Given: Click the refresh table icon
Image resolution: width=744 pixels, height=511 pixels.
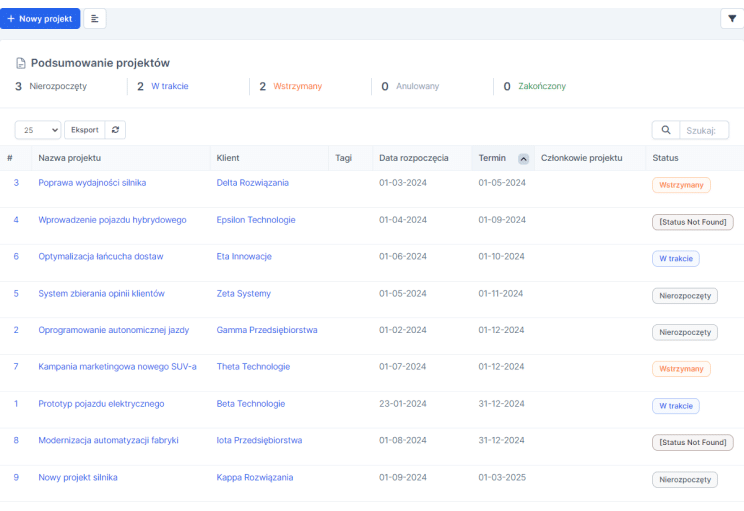Looking at the screenshot, I should [116, 130].
